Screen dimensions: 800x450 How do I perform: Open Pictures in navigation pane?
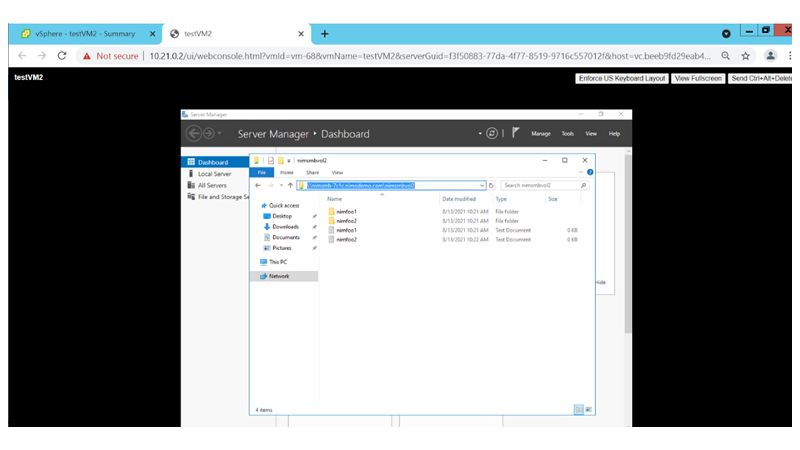click(278, 248)
